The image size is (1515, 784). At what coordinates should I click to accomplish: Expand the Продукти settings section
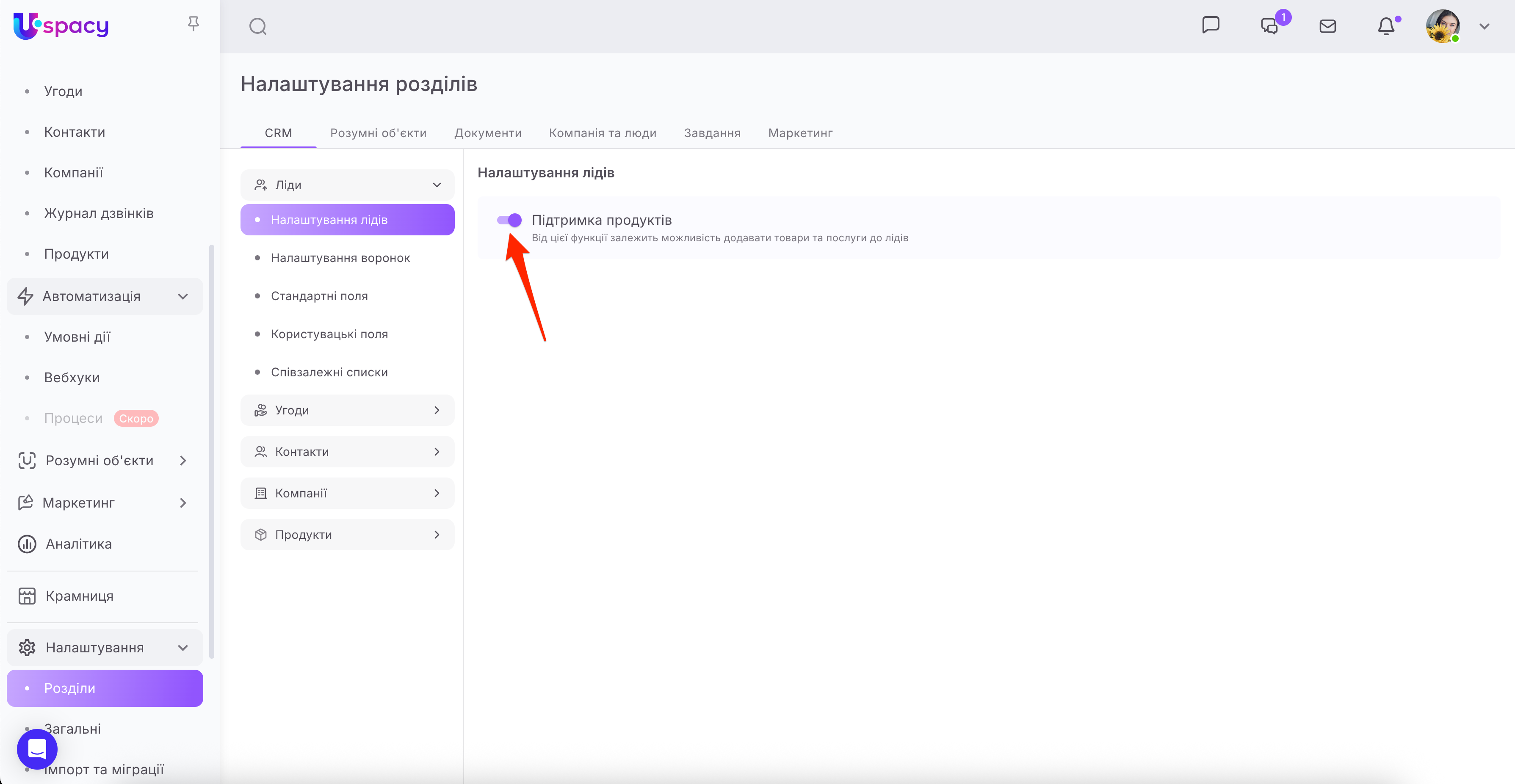pos(347,535)
